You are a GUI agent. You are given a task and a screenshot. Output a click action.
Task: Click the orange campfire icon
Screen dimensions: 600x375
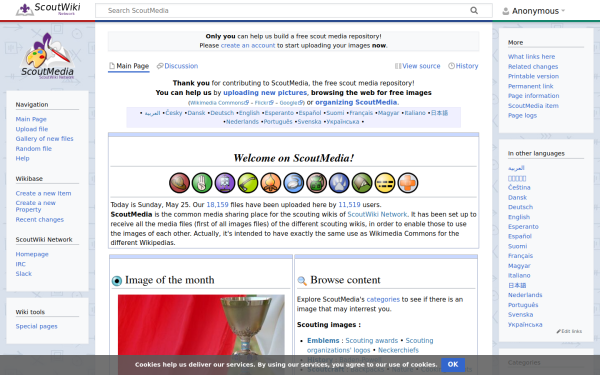pyautogui.click(x=271, y=183)
